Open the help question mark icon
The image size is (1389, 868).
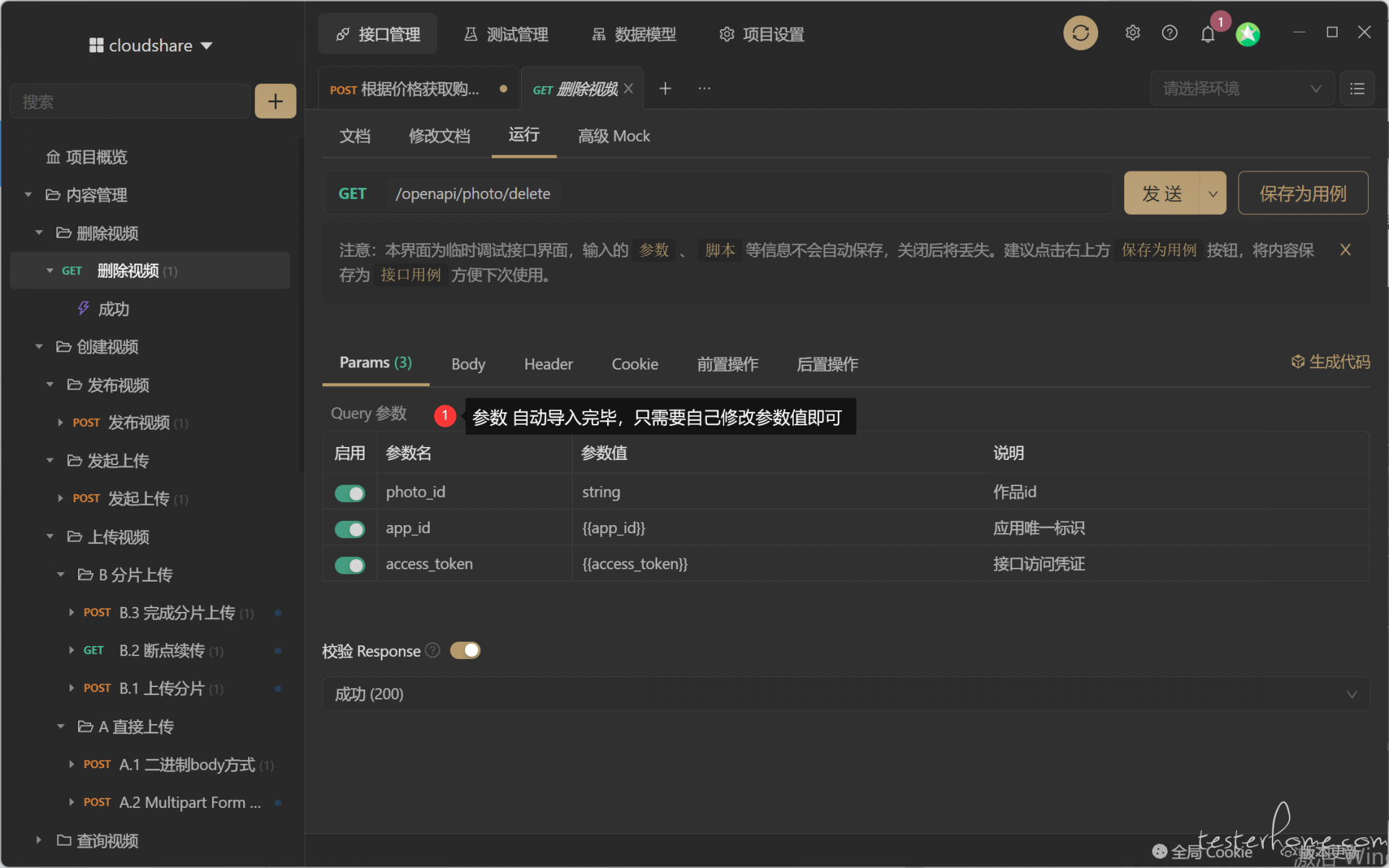pos(1170,33)
